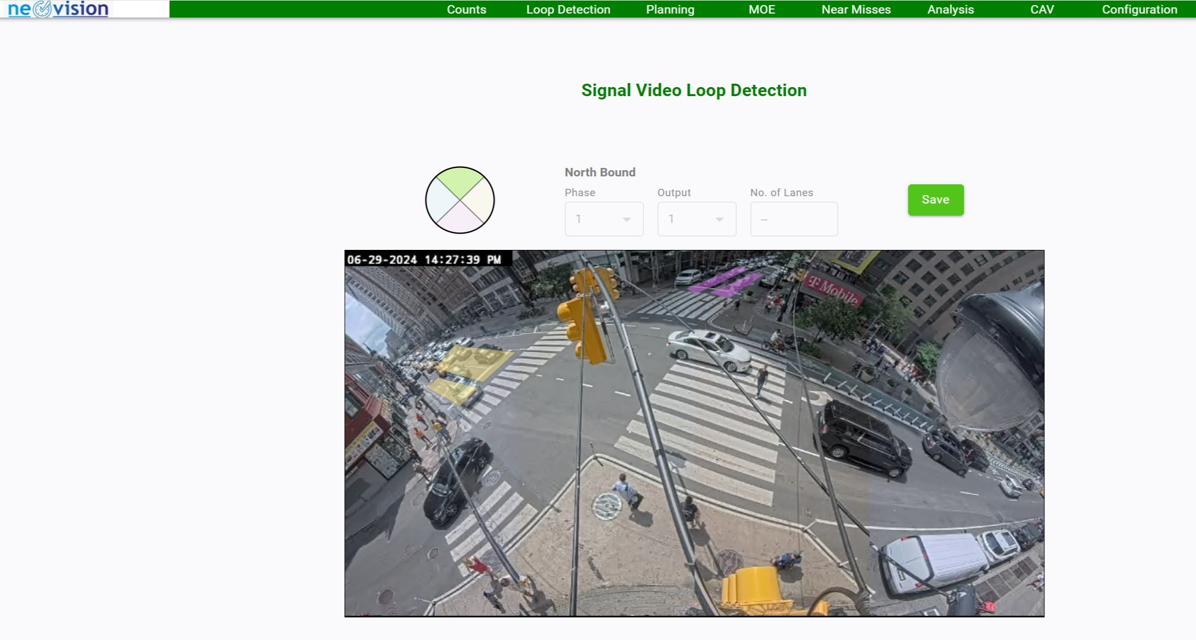Image resolution: width=1196 pixels, height=640 pixels.
Task: Click the purple loop zone in the video
Action: coord(725,281)
